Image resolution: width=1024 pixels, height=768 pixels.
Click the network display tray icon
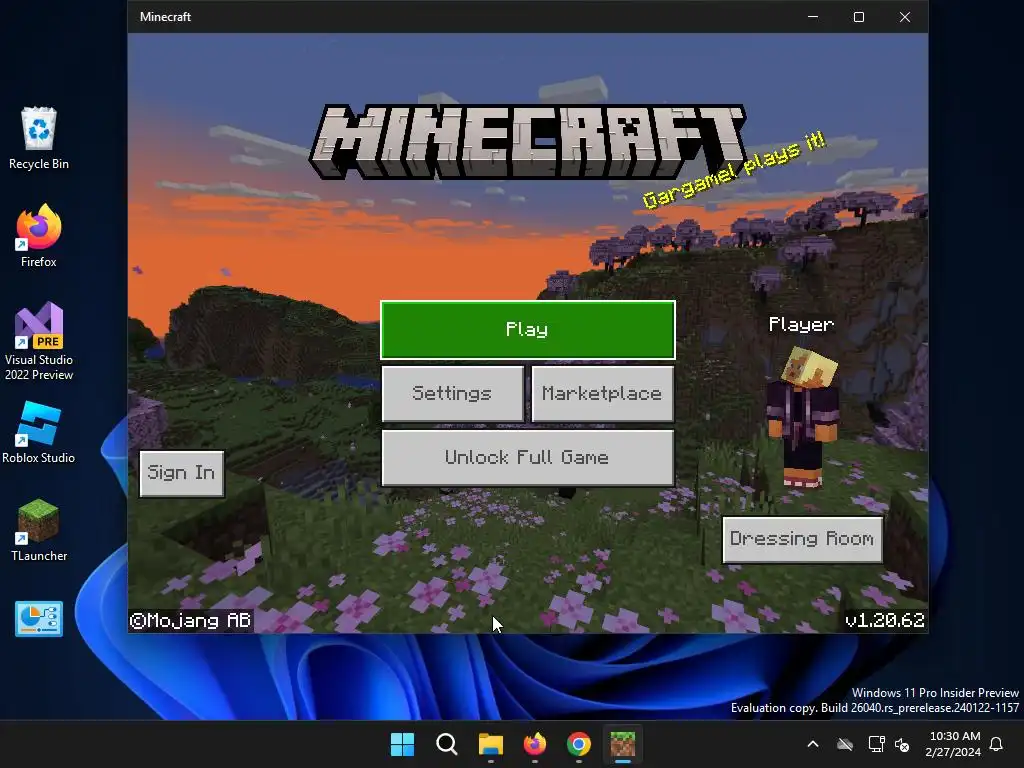tap(876, 744)
